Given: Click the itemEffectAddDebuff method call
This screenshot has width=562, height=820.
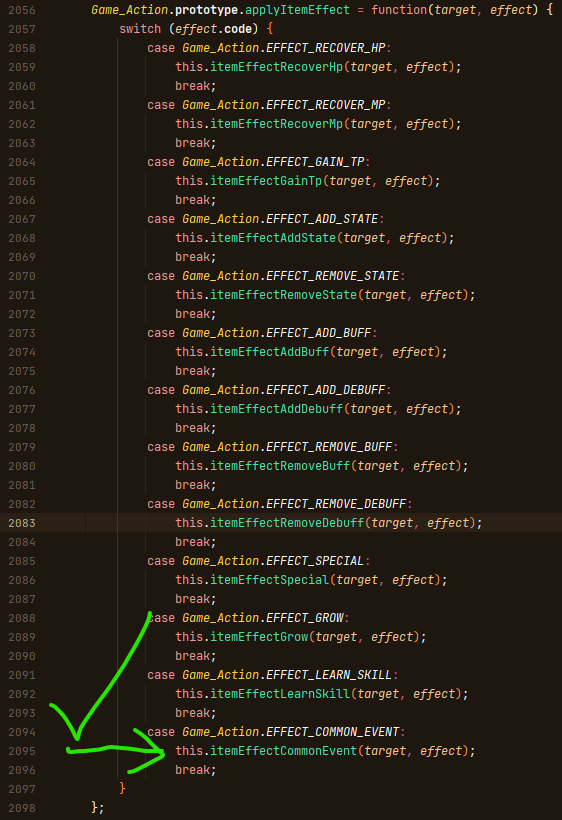Looking at the screenshot, I should [x=277, y=409].
